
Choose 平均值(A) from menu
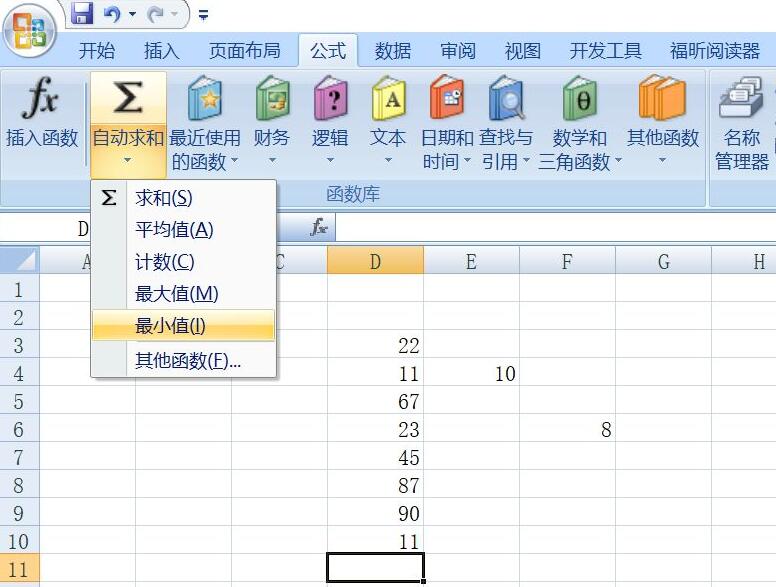pos(184,230)
